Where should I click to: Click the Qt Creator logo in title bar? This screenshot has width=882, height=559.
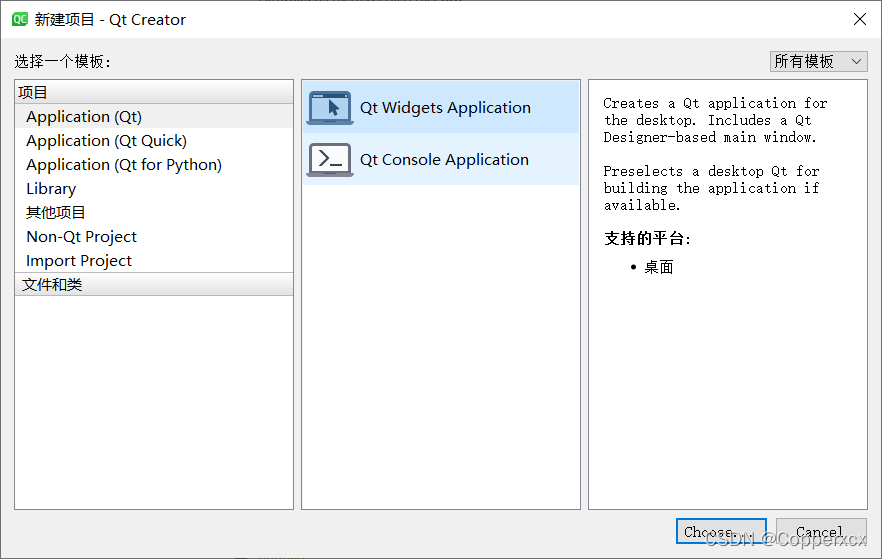click(20, 20)
